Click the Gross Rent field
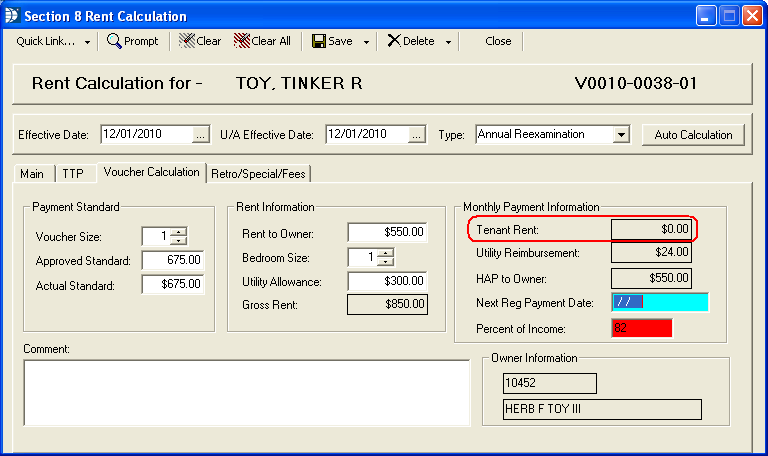This screenshot has width=768, height=456. click(387, 304)
